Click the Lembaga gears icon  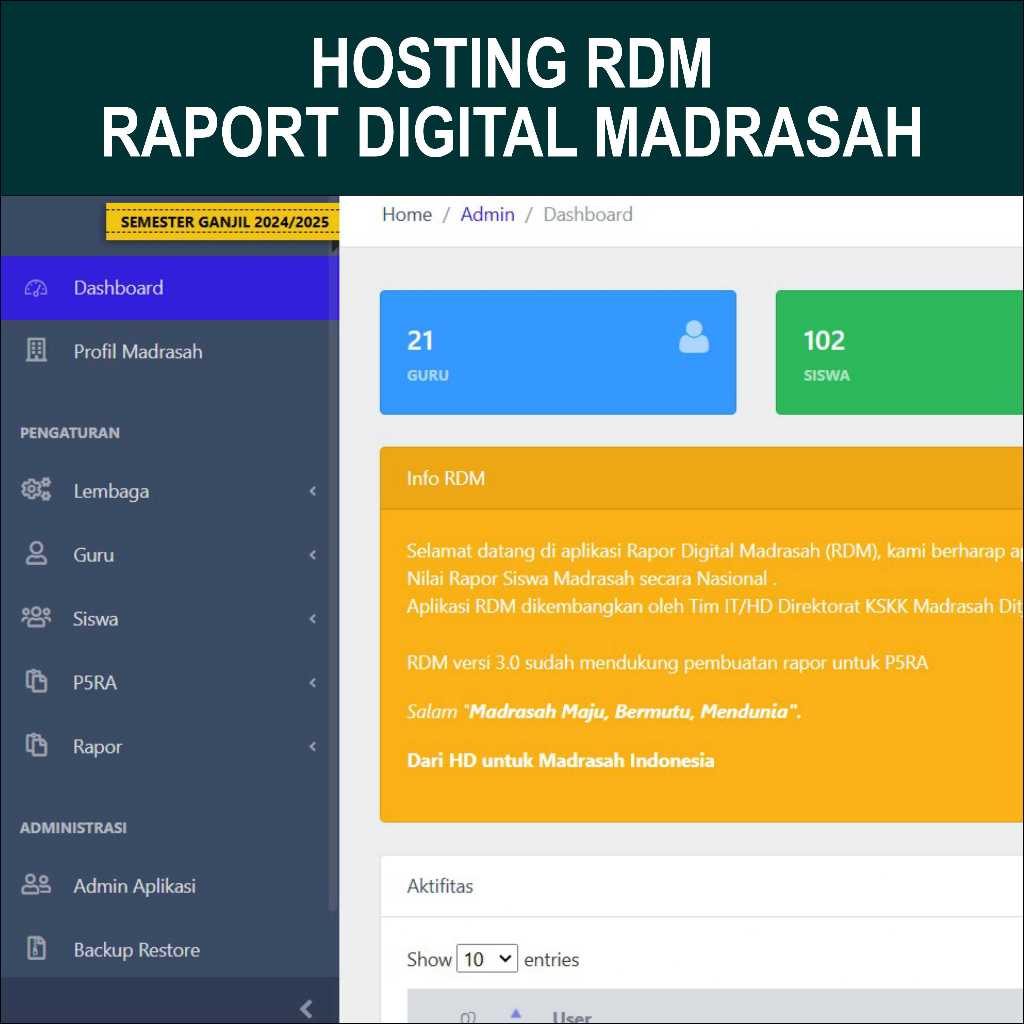click(x=36, y=490)
